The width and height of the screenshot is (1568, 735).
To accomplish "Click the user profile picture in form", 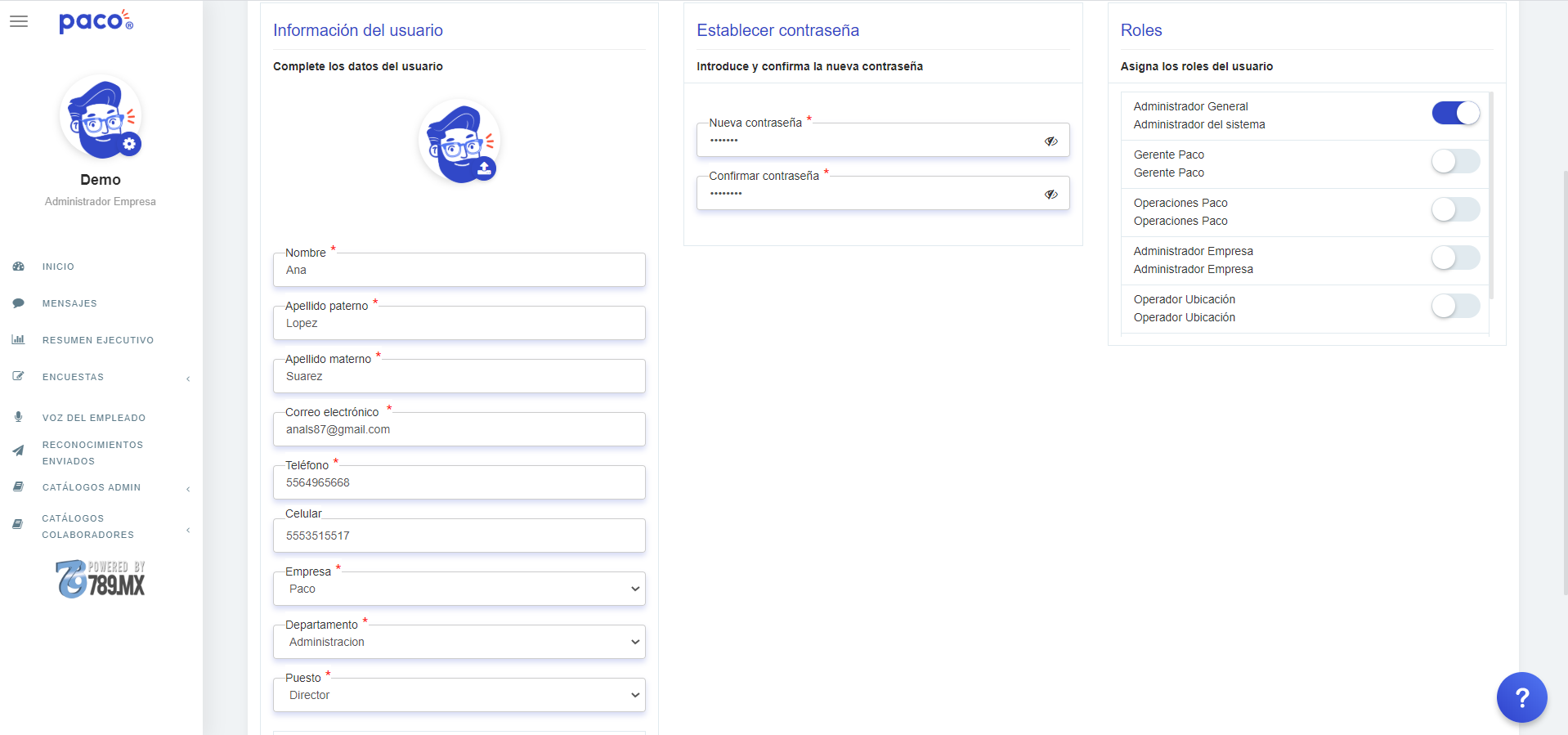I will pos(459,141).
